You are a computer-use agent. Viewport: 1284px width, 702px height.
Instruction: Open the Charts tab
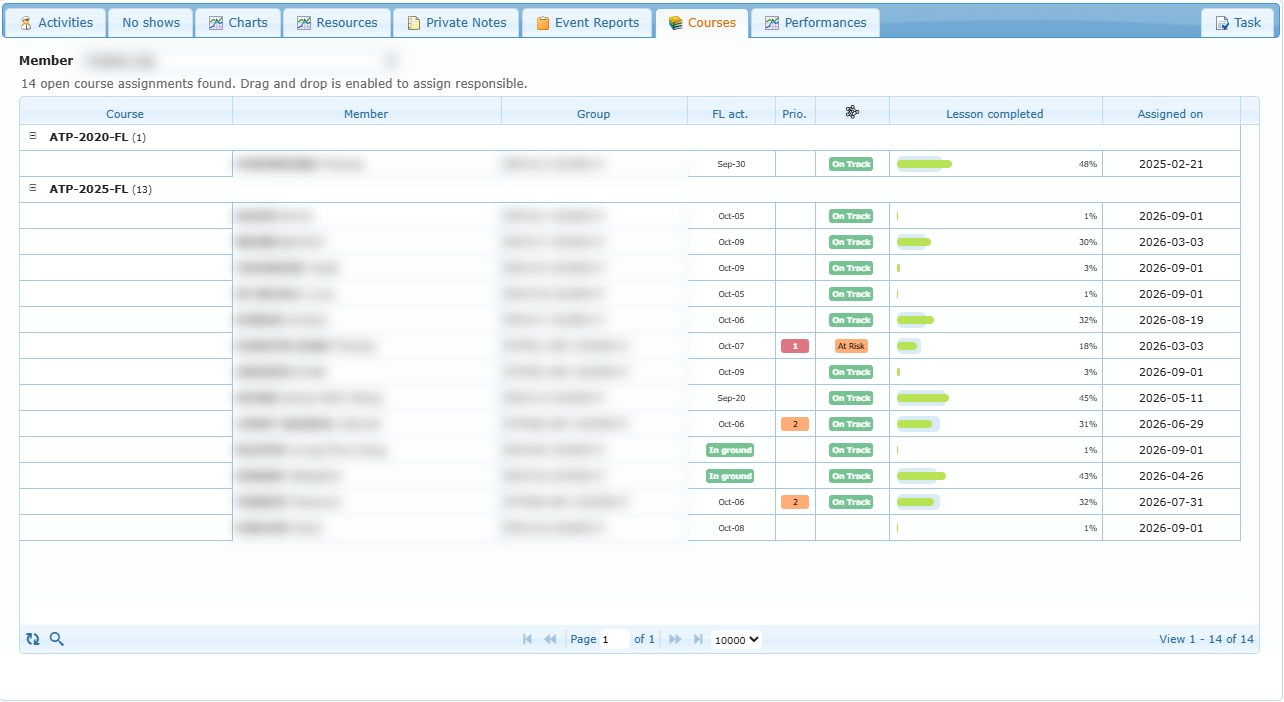[238, 22]
